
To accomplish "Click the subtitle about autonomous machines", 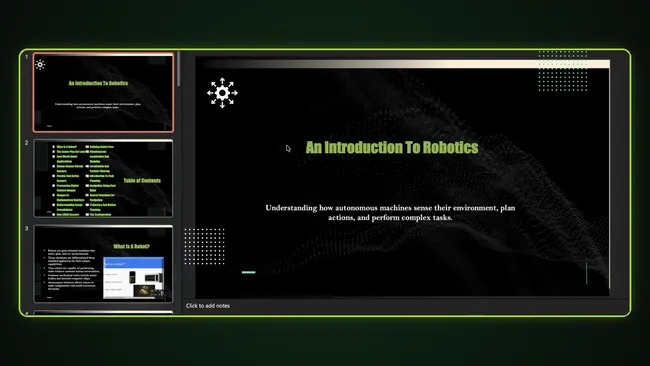I will [390, 213].
